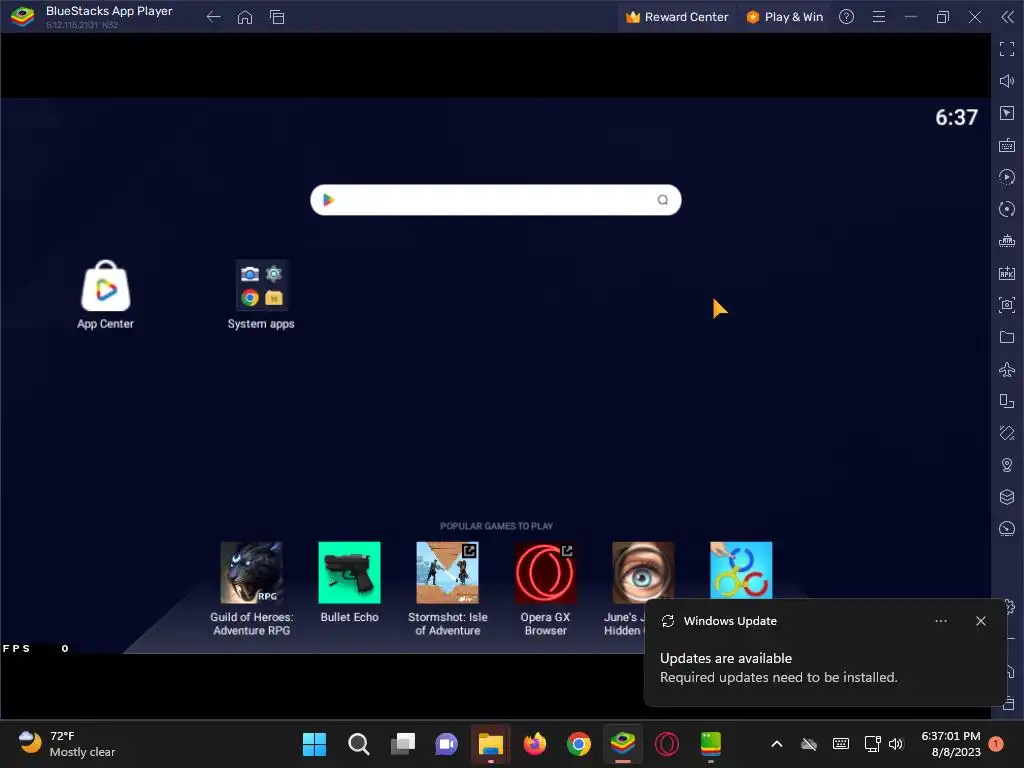Click the eco mode gauge icon

[x=1007, y=529]
